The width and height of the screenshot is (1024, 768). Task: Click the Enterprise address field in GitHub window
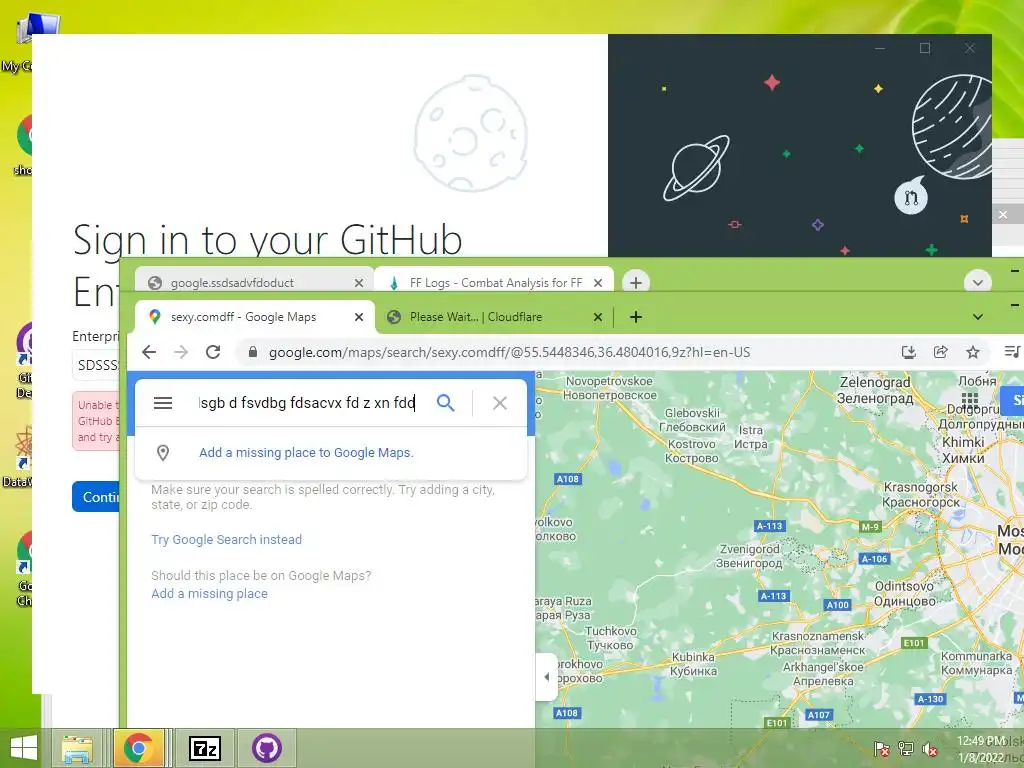pyautogui.click(x=97, y=364)
